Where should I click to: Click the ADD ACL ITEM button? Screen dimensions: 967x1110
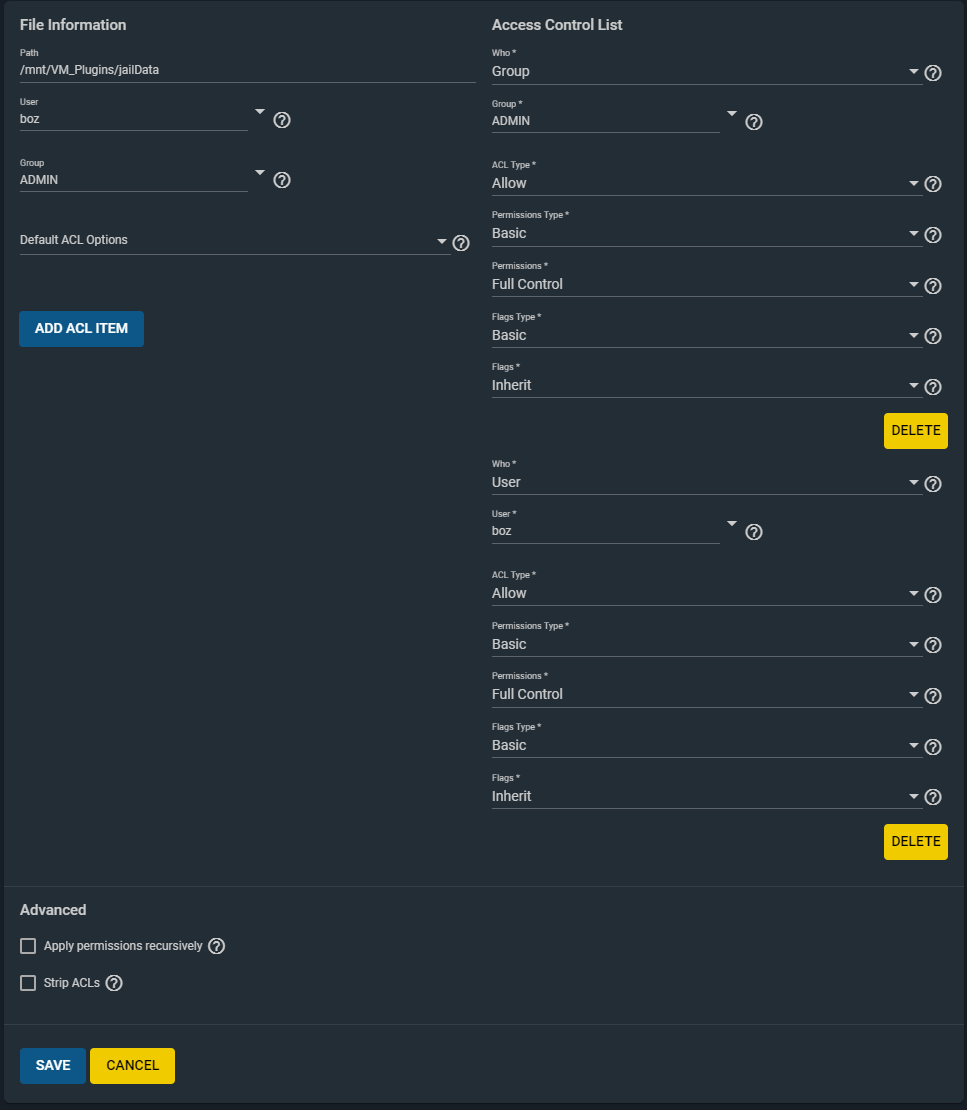pos(81,329)
